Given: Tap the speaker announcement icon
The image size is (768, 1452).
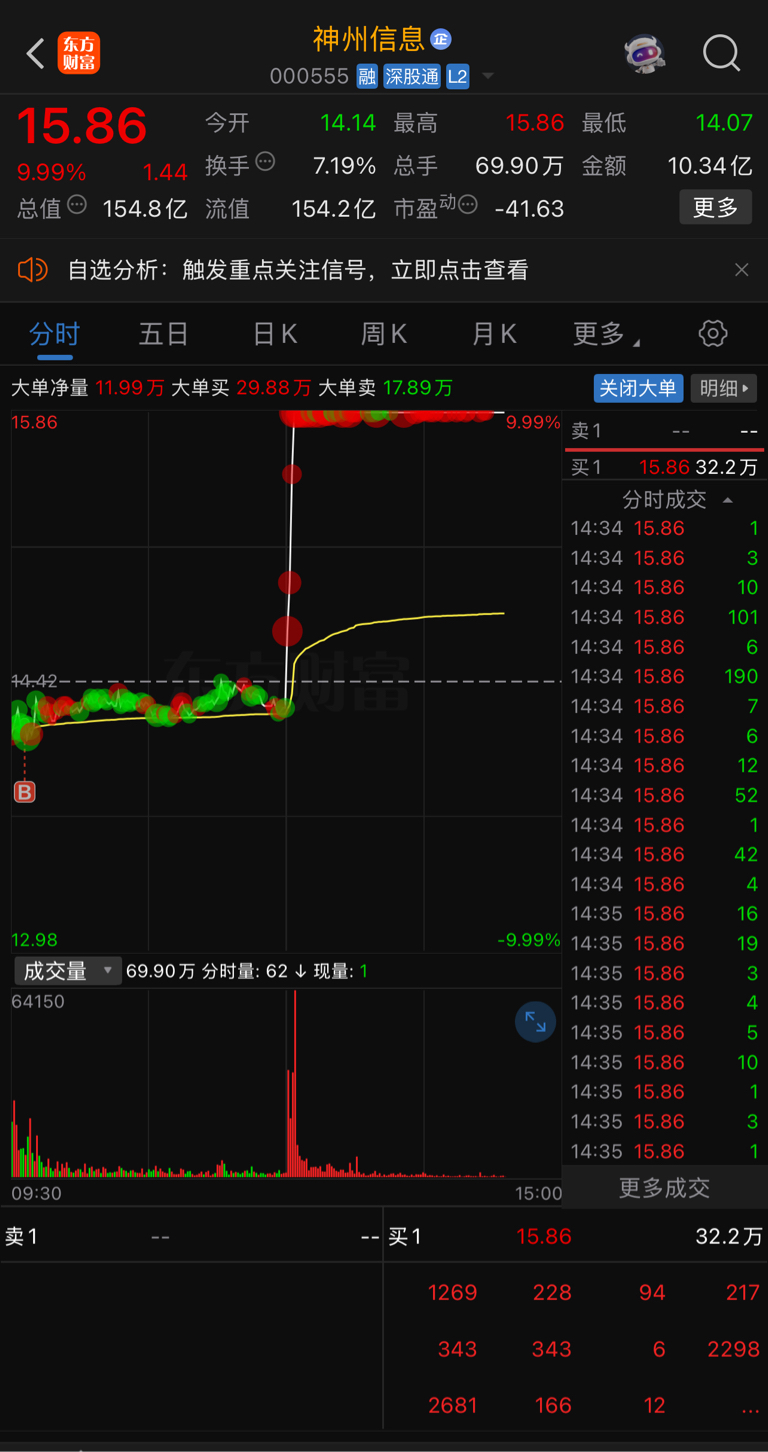Looking at the screenshot, I should point(33,269).
